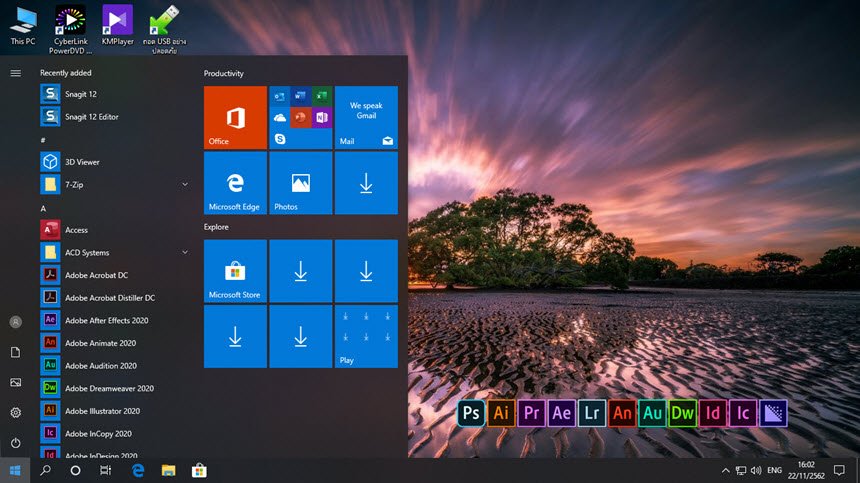Select the USB safely remove desktop shortcut
860x483 pixels.
(164, 30)
